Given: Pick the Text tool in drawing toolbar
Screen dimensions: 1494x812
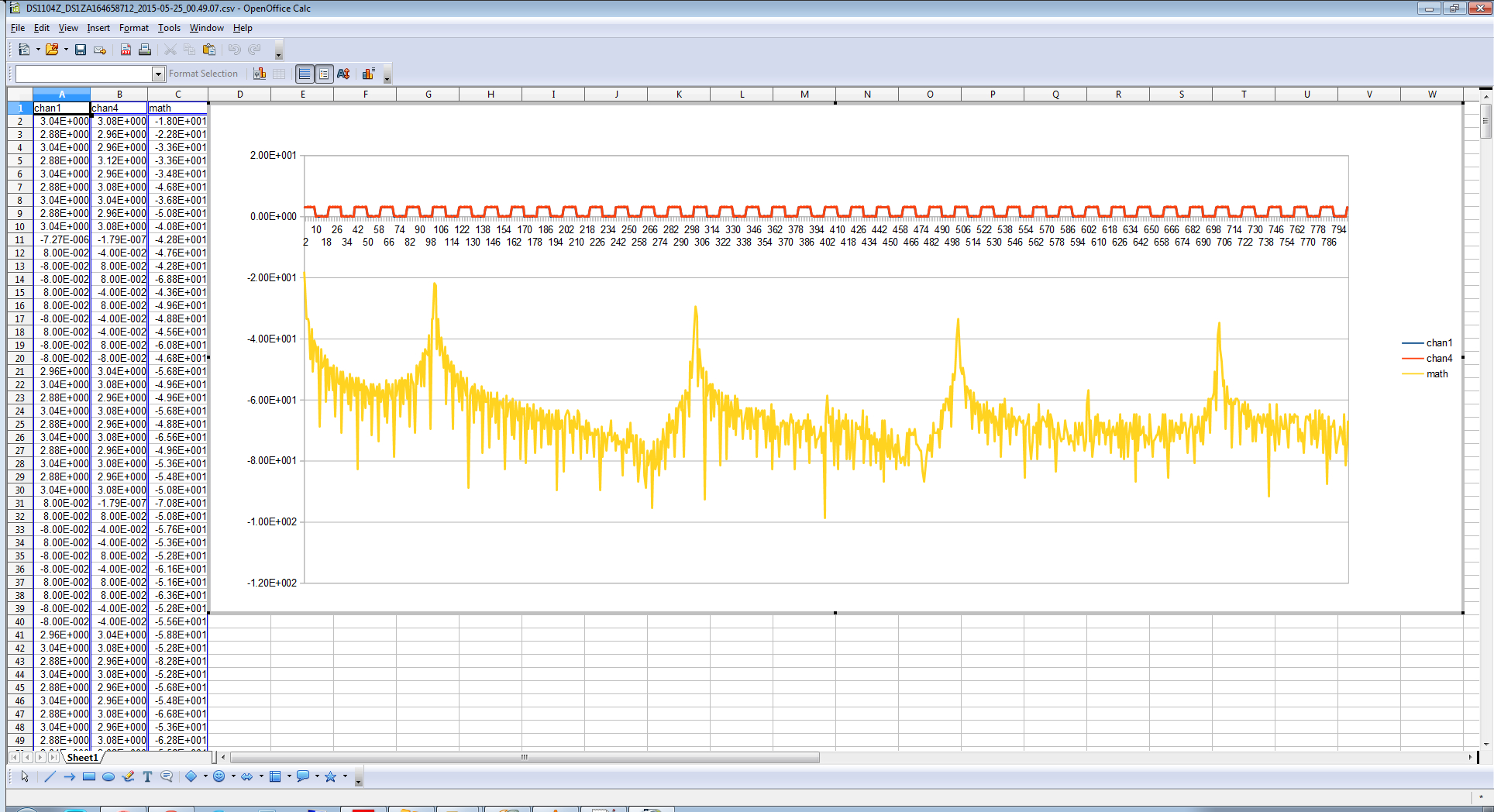Looking at the screenshot, I should coord(147,776).
